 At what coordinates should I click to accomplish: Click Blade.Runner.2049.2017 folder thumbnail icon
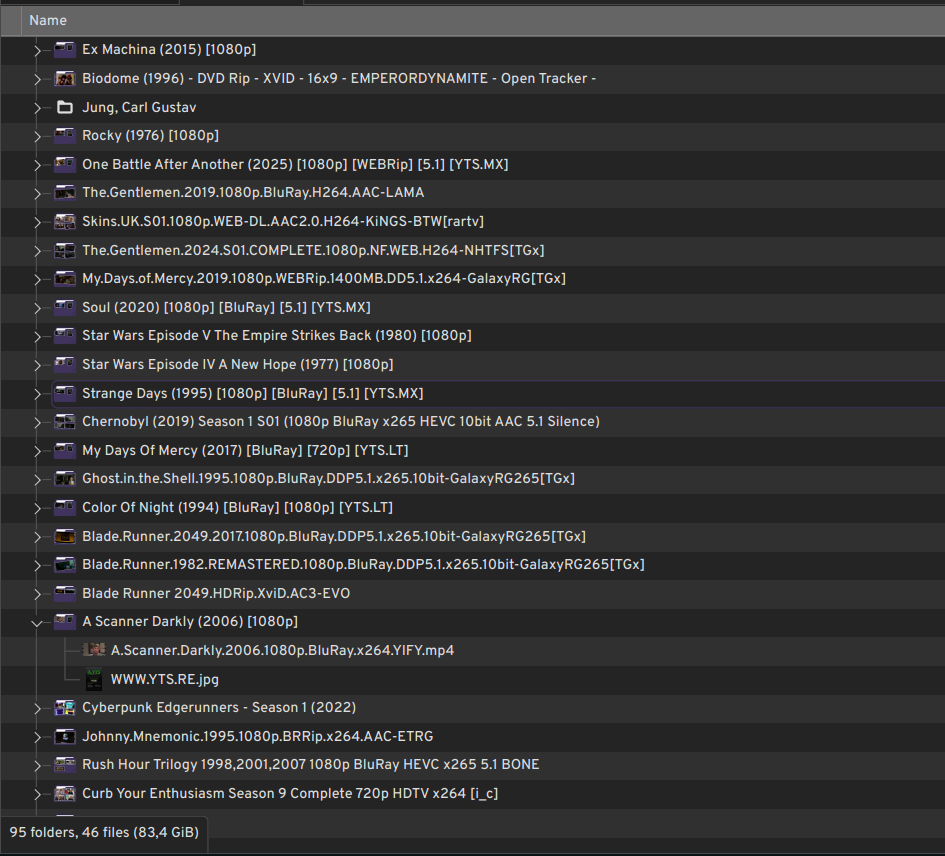[64, 536]
